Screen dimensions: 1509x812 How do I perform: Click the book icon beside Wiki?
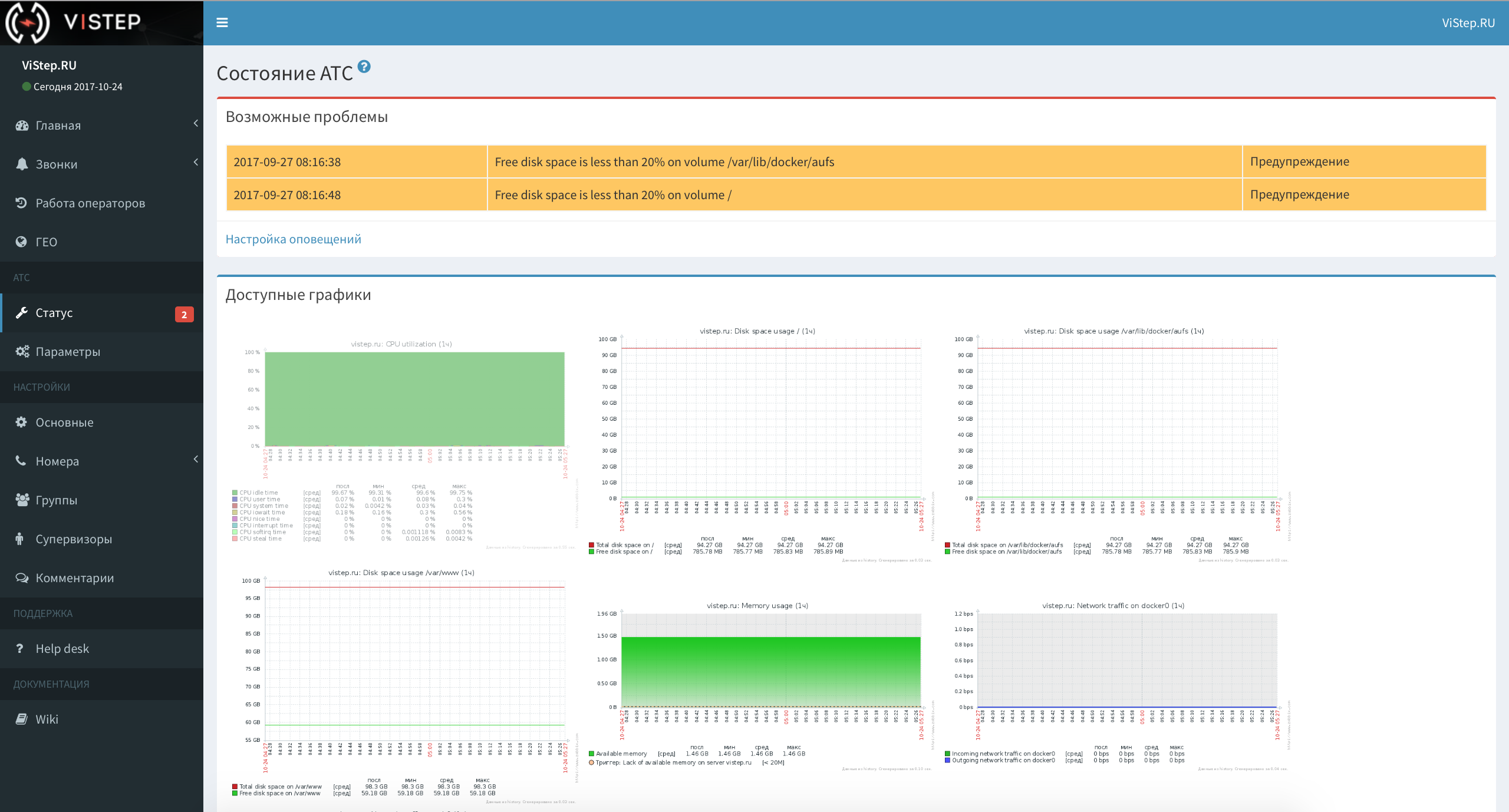(x=22, y=719)
